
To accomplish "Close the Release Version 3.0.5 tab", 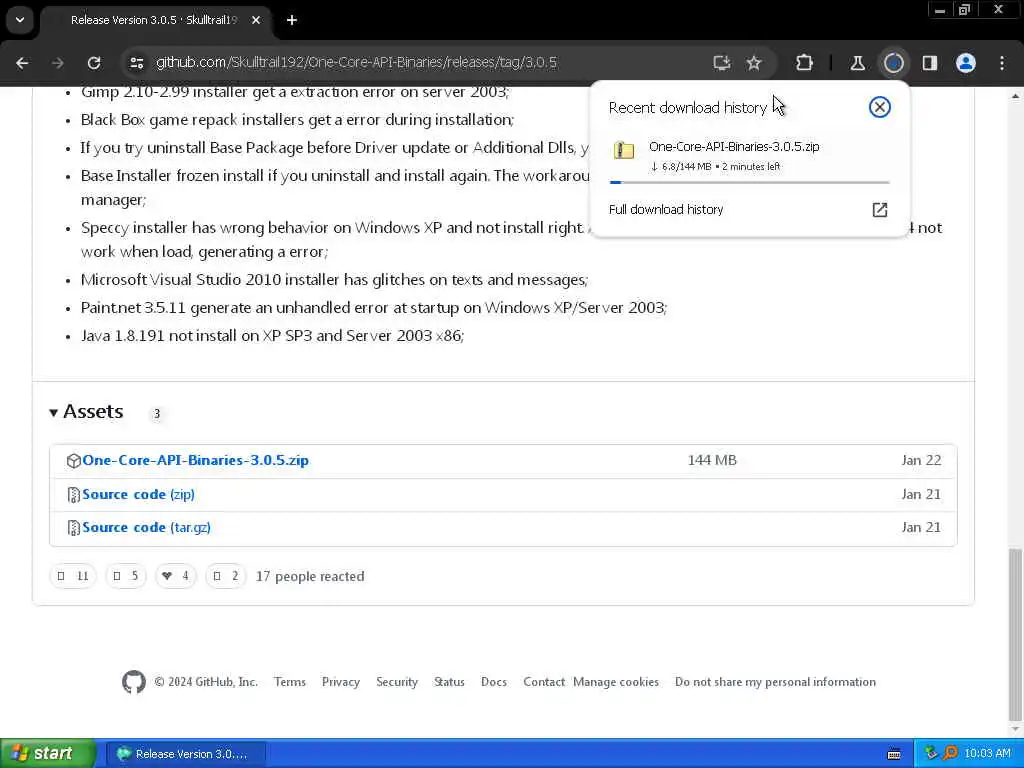I will (x=256, y=20).
